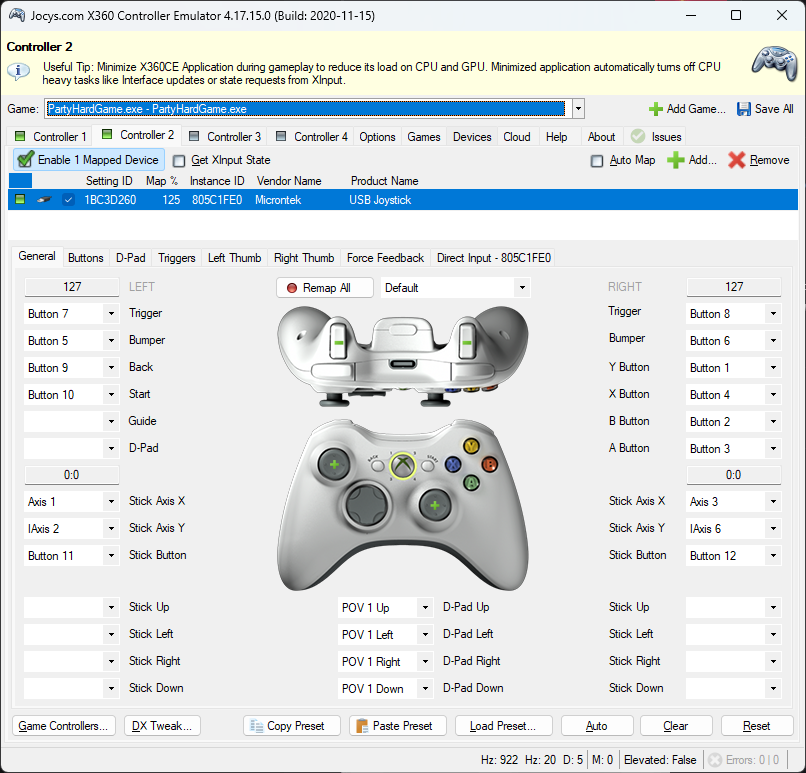Click the Paste Preset clipboard icon
This screenshot has width=806, height=773.
click(362, 726)
